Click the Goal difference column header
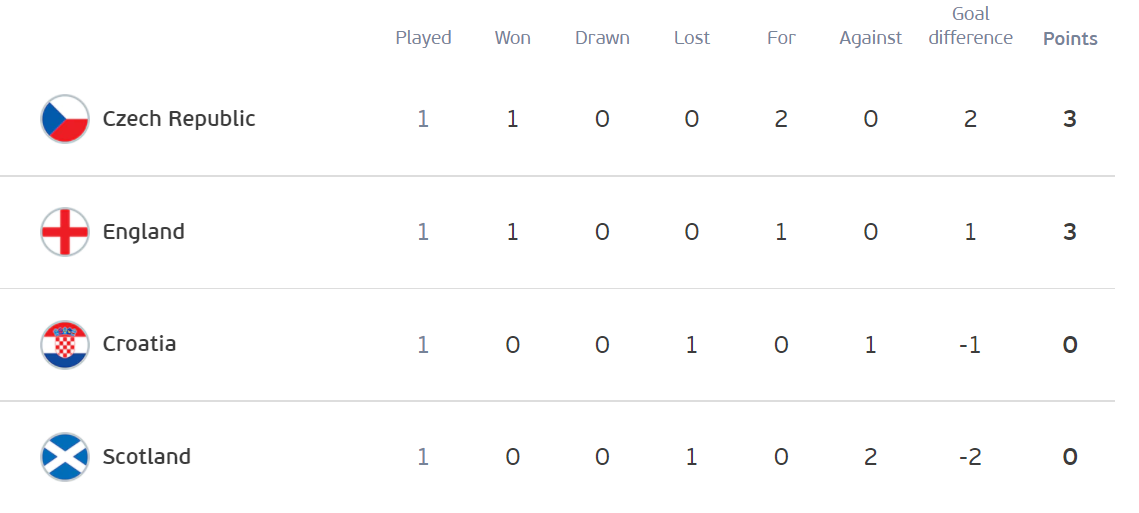This screenshot has height=513, width=1139. tap(970, 26)
